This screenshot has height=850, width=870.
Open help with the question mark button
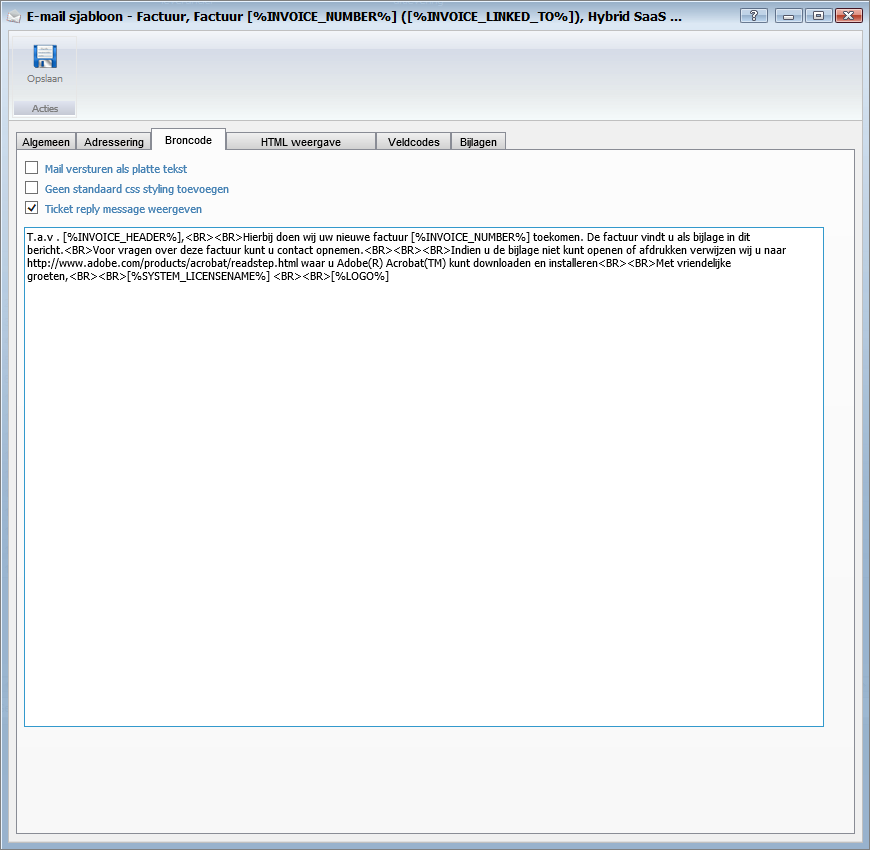[x=754, y=16]
